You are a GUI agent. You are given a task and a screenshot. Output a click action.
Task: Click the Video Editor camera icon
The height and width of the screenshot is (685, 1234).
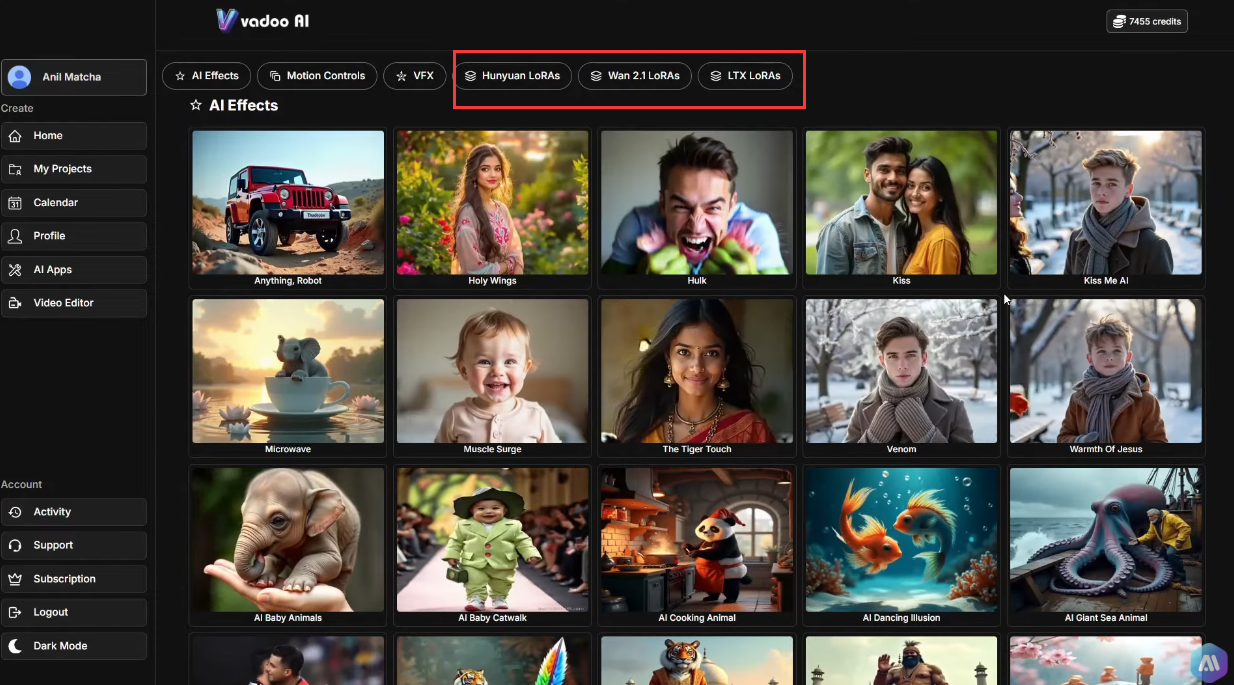(x=15, y=303)
